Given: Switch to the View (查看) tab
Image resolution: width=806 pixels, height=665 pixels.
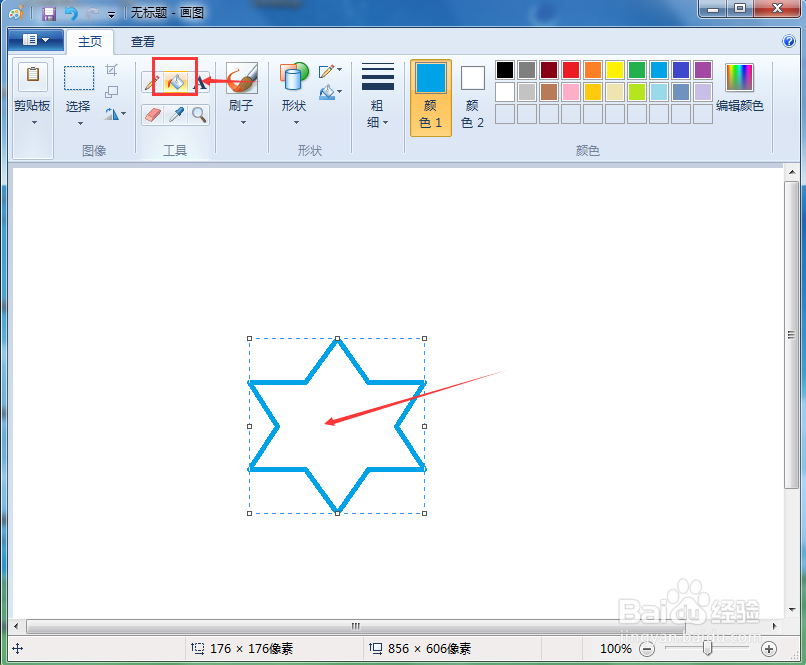Looking at the screenshot, I should pos(142,42).
